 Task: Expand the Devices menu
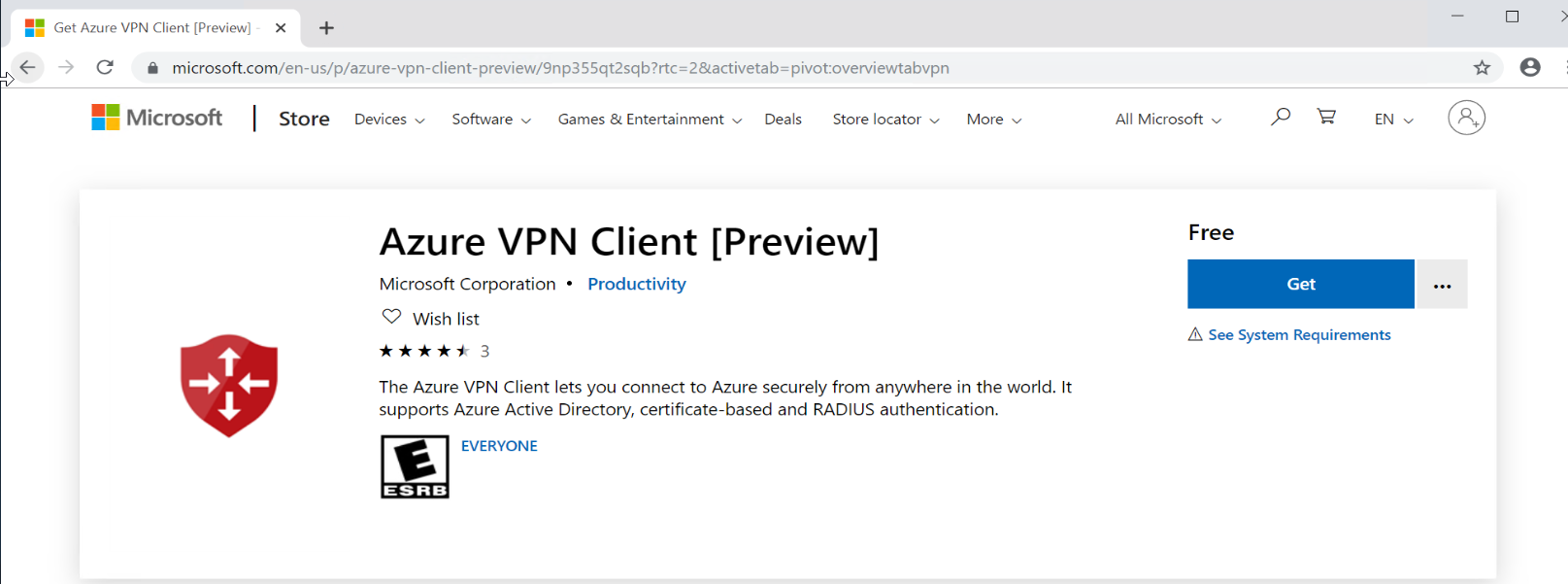tap(389, 119)
